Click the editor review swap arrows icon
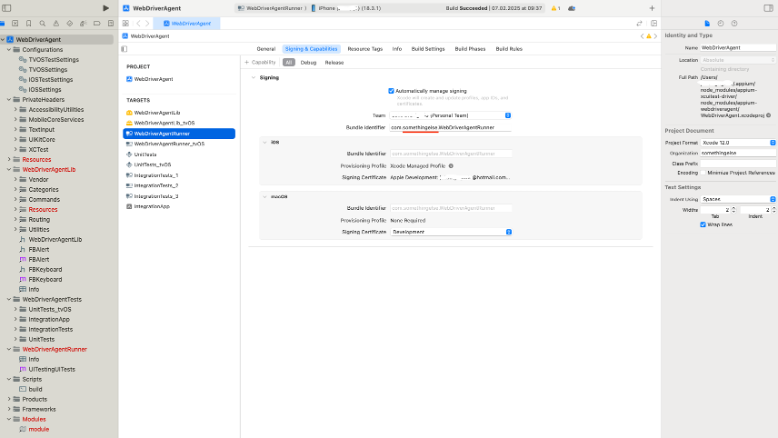Viewport: 778px width, 438px height. pos(639,23)
